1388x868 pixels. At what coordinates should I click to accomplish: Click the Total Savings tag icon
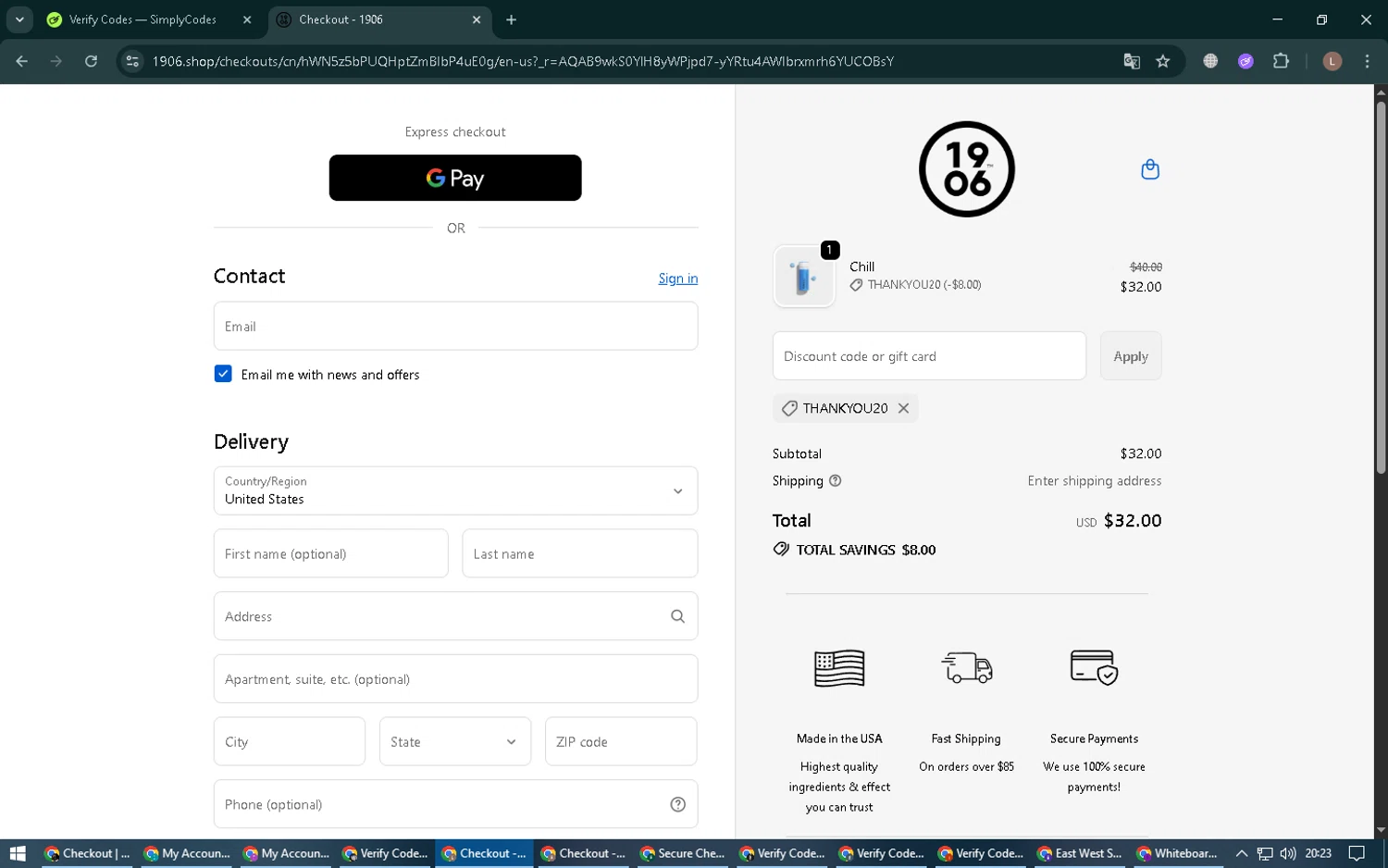point(781,550)
